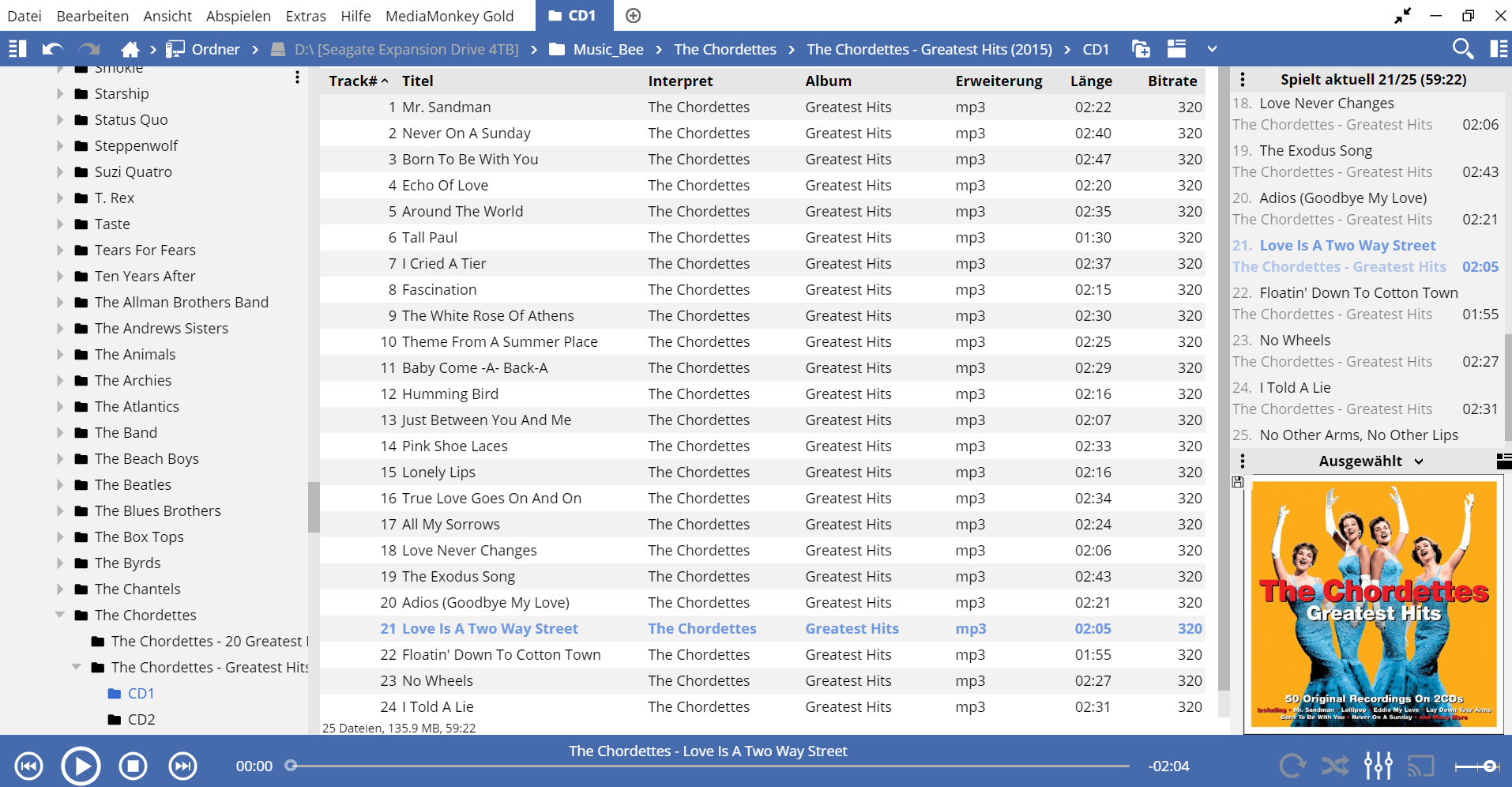Expand the Tears For Fears folder

pyautogui.click(x=60, y=250)
